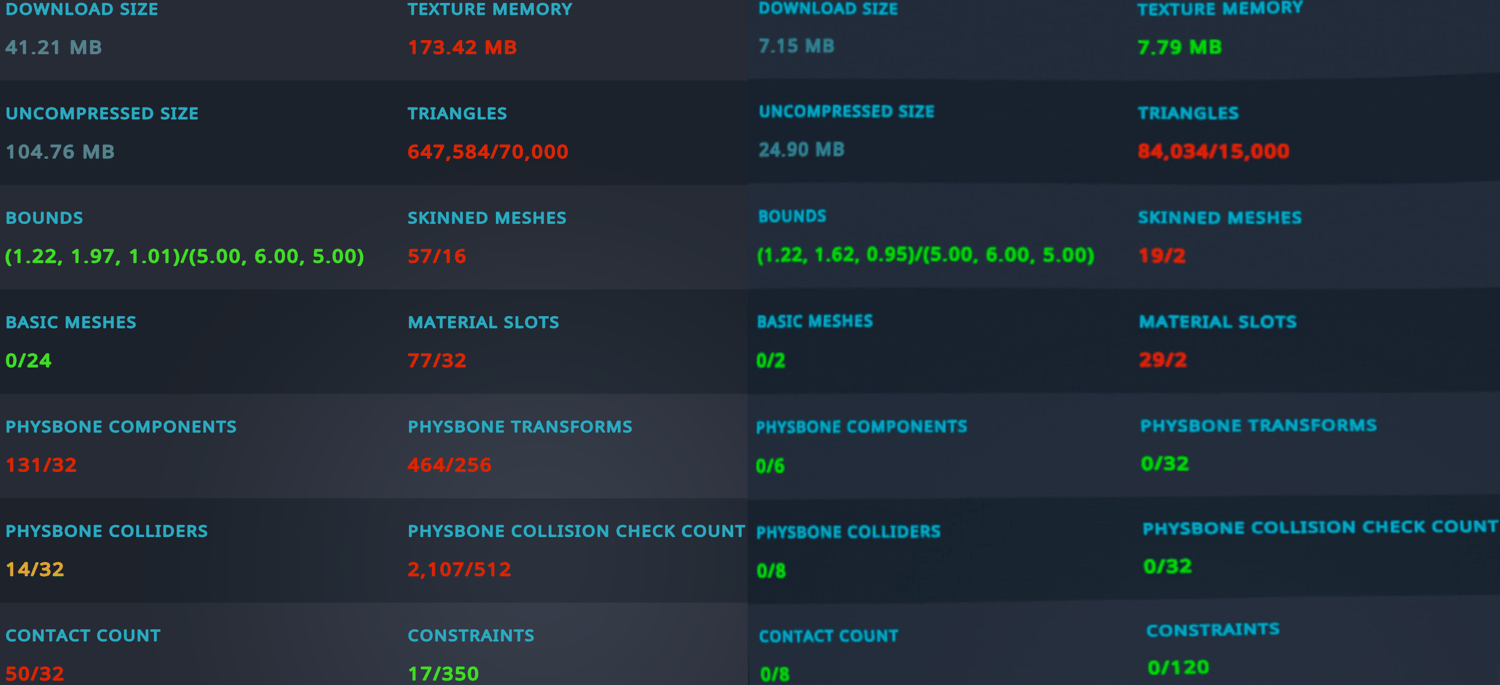Select the 29/2 material slots value

1163,360
